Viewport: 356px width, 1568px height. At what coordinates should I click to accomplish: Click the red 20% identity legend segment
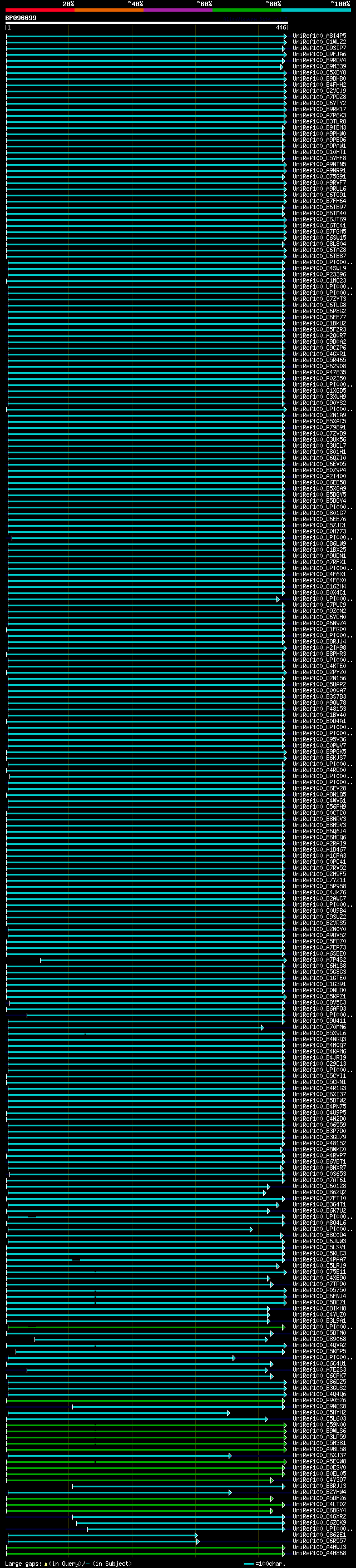[39, 11]
